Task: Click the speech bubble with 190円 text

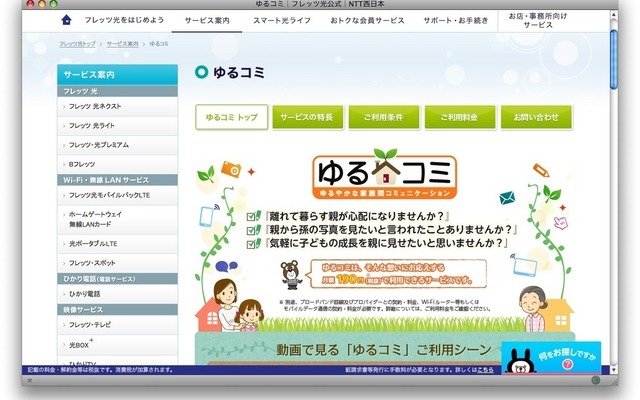Action: pyautogui.click(x=396, y=274)
